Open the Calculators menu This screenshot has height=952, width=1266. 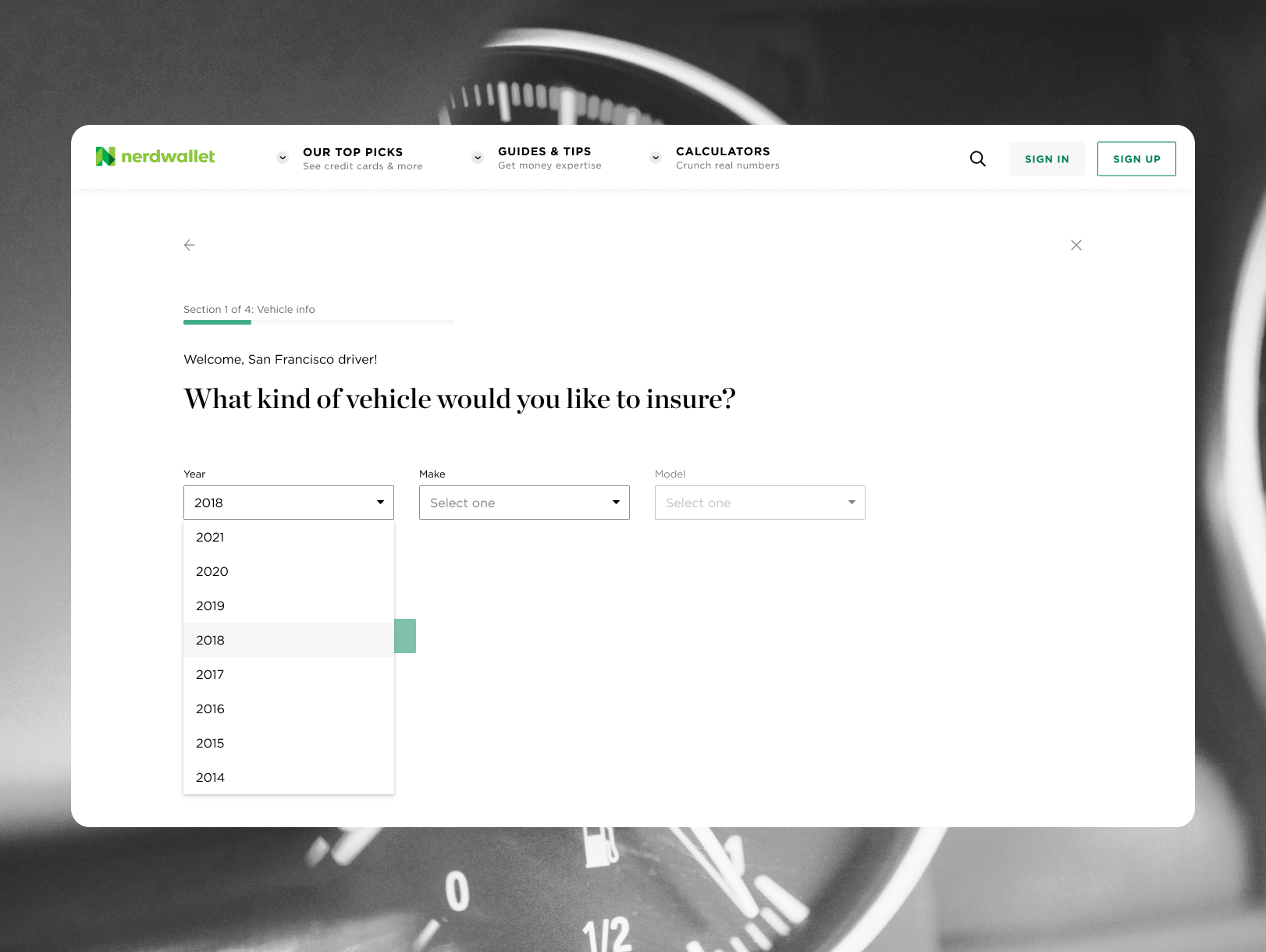pyautogui.click(x=727, y=158)
